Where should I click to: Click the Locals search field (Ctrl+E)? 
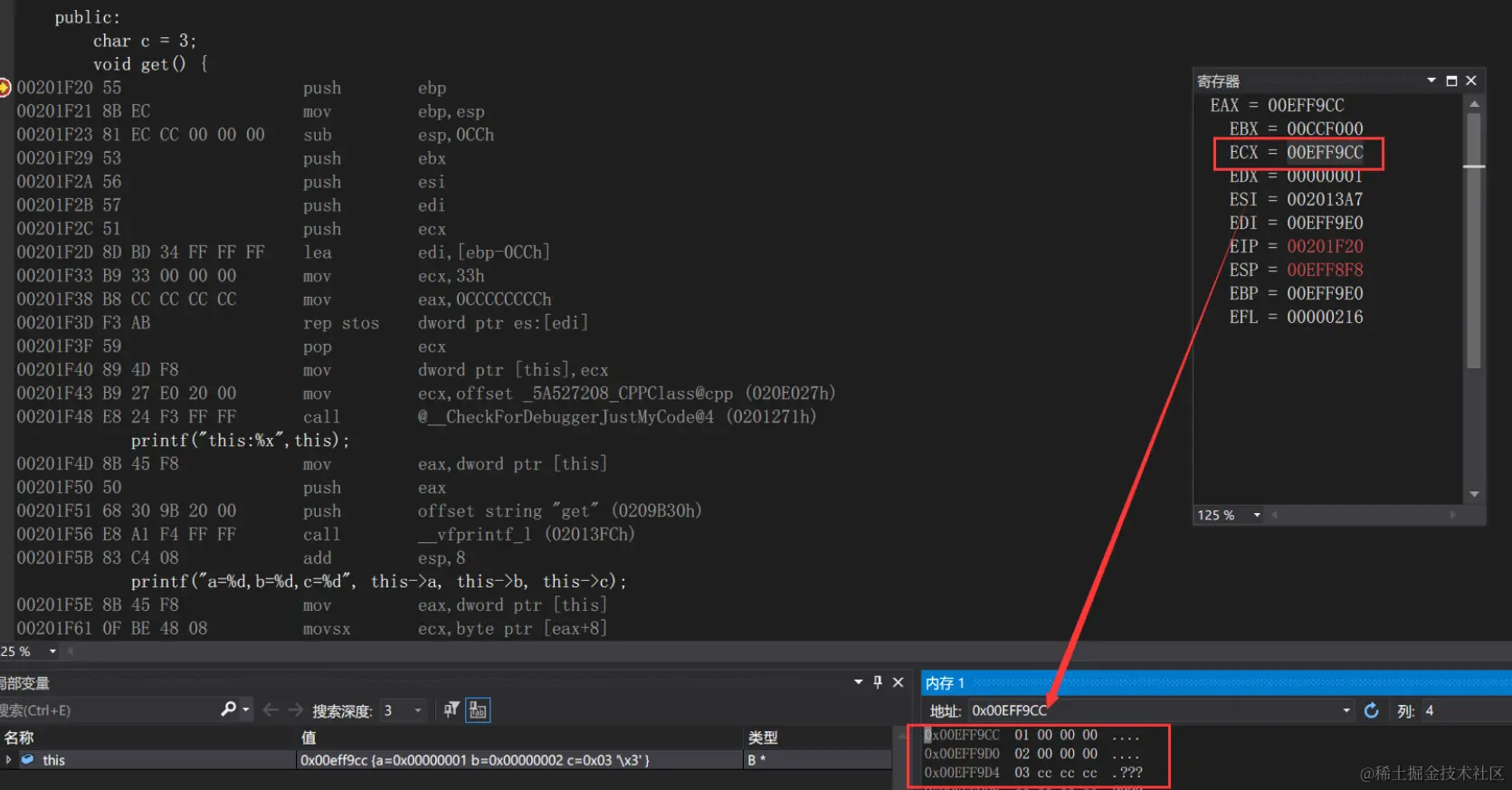(107, 710)
